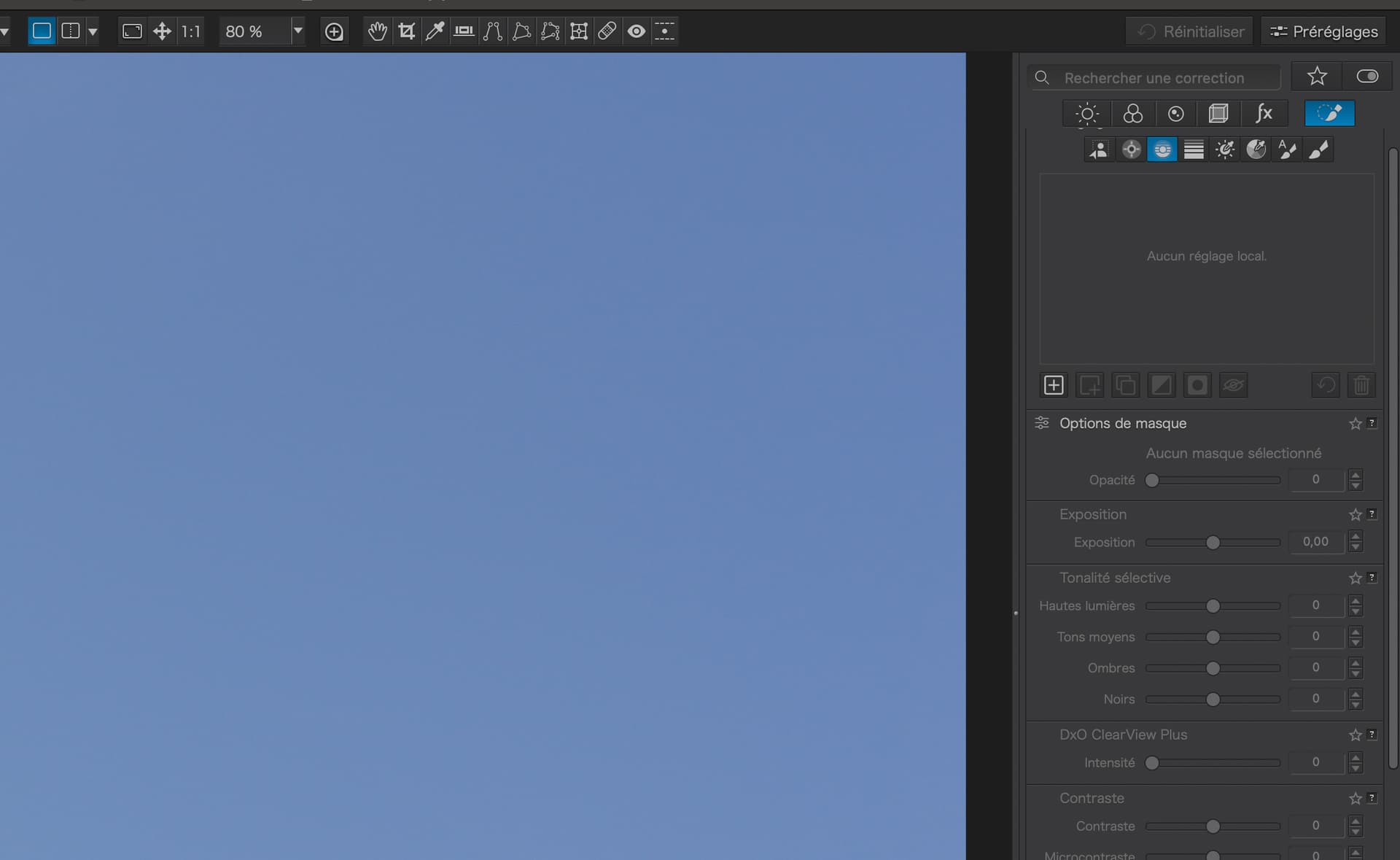Screen dimensions: 1400x860
Task: Expand the compare view mode dropdown arrow
Action: tap(93, 31)
